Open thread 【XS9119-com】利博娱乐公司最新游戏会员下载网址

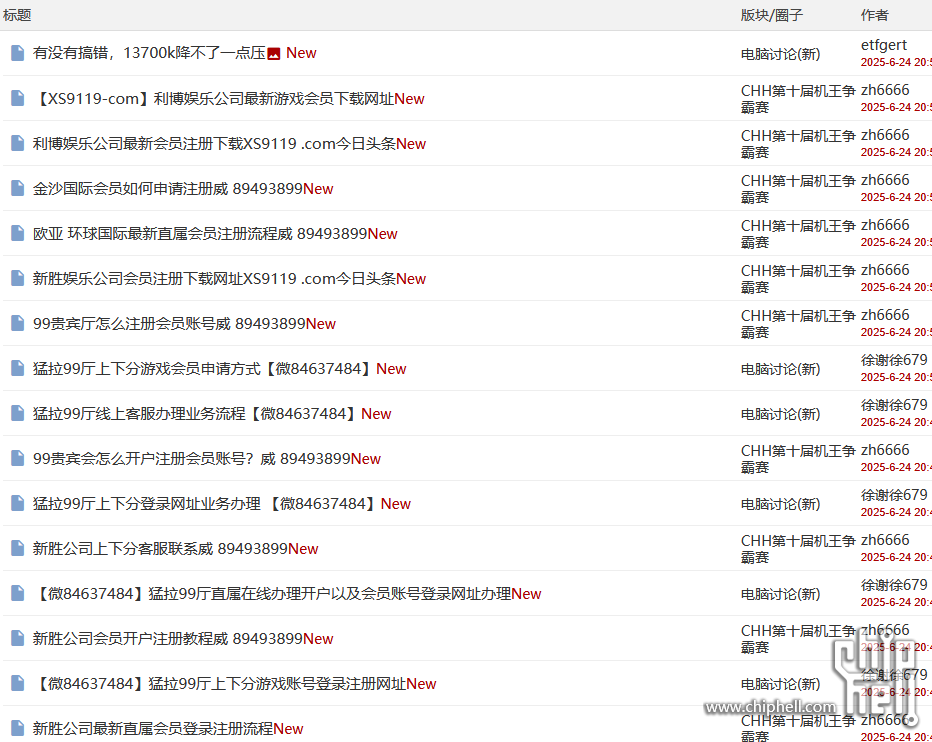(213, 98)
